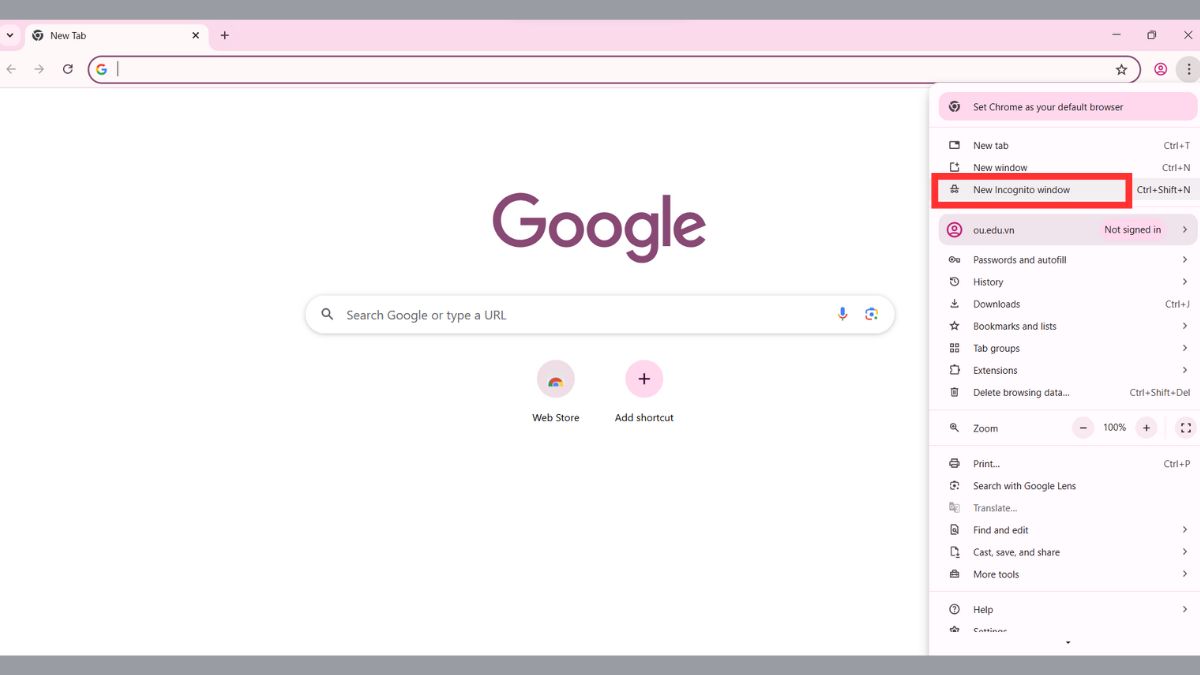Decrease zoom with minus button

pyautogui.click(x=1083, y=428)
